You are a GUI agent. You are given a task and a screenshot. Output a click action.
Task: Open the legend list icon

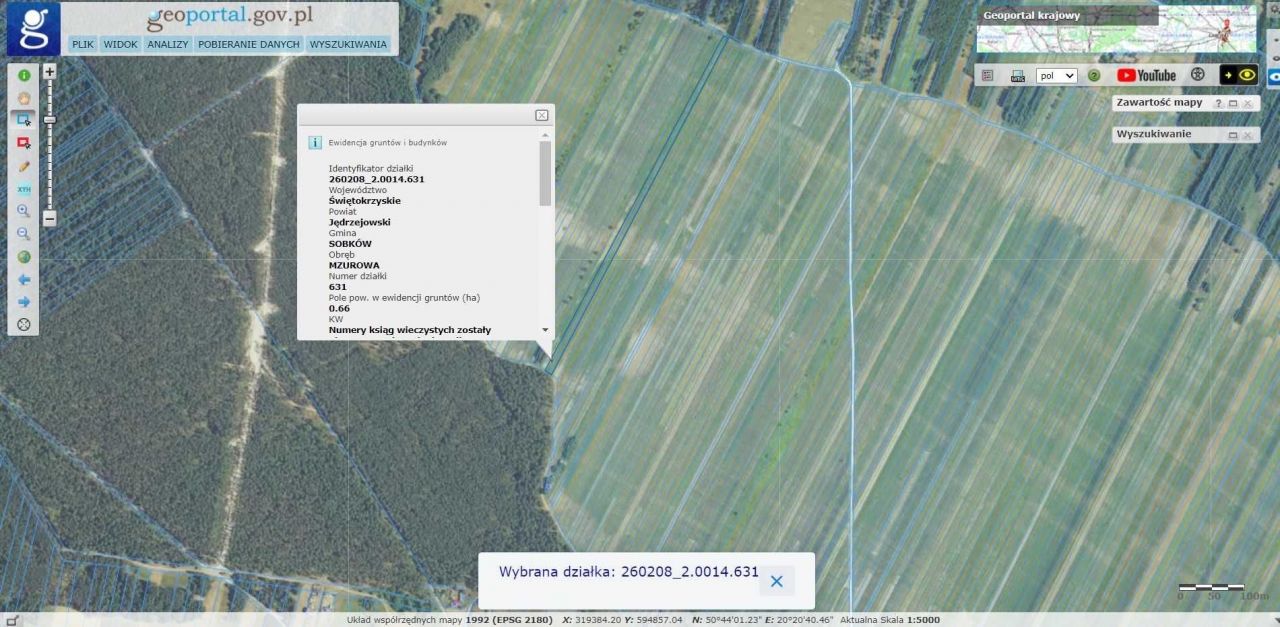coord(987,75)
